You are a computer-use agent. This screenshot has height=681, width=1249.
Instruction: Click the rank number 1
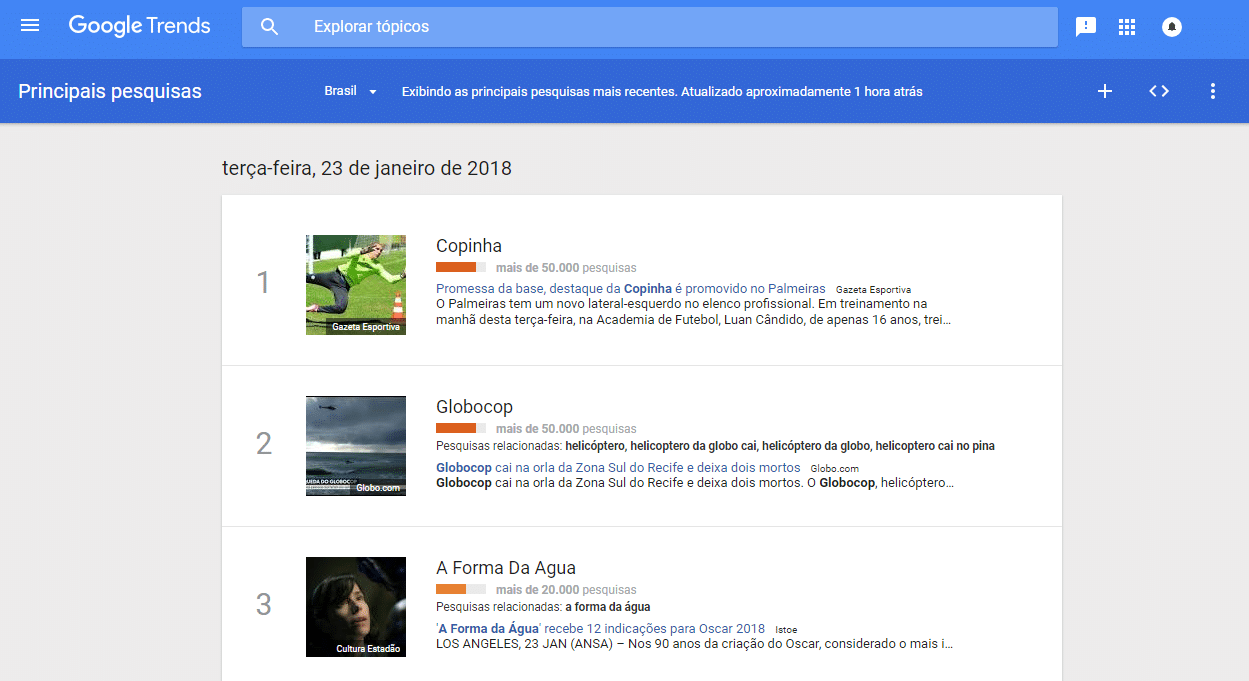point(264,283)
